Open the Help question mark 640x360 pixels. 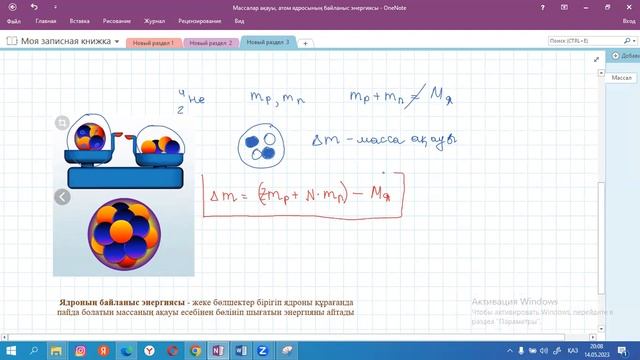point(542,7)
